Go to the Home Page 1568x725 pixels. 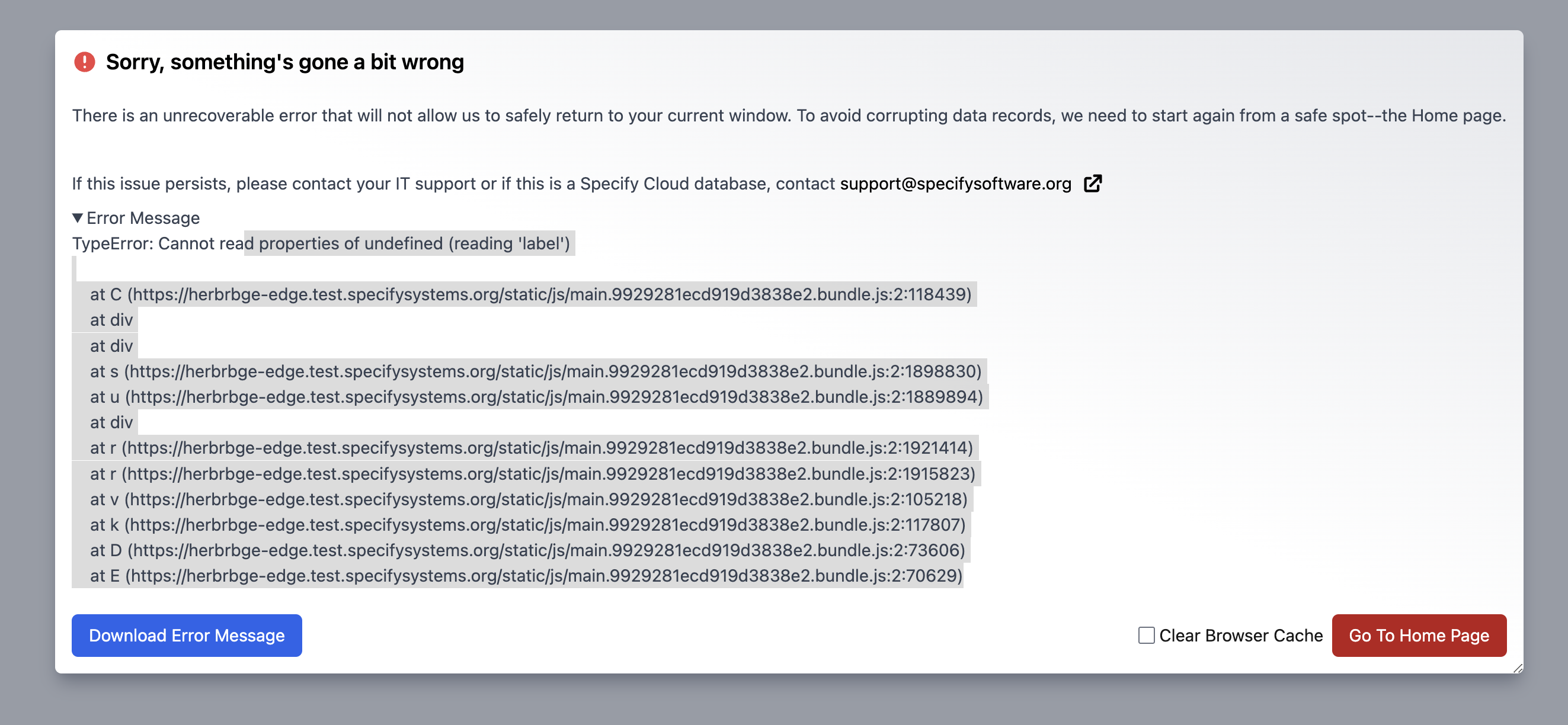[x=1419, y=636]
